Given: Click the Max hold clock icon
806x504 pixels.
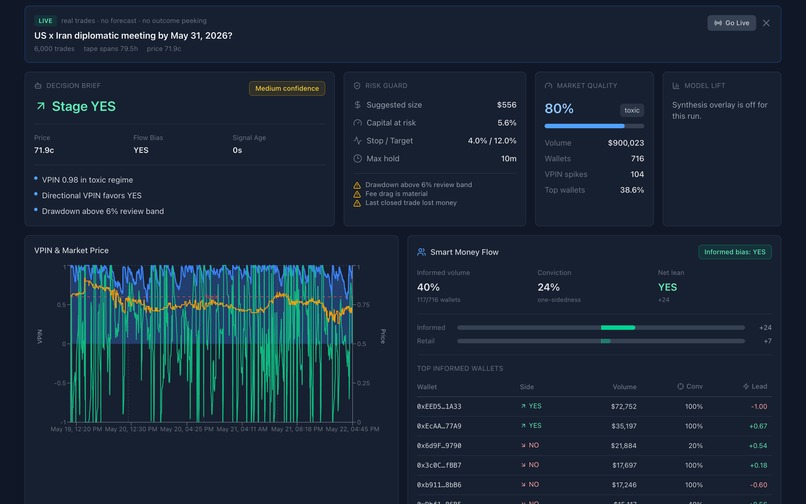Looking at the screenshot, I should pyautogui.click(x=357, y=158).
